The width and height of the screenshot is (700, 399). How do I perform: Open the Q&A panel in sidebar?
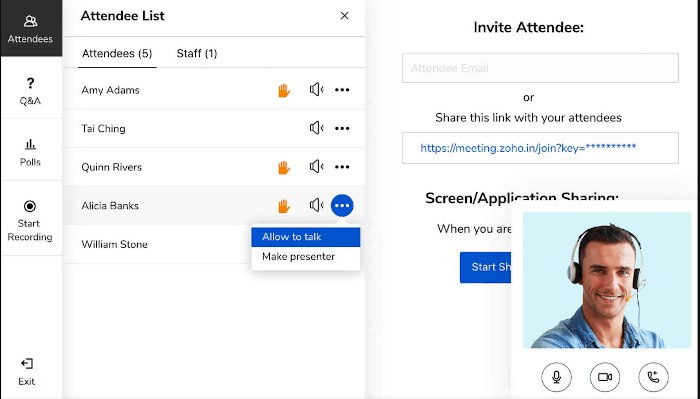click(30, 91)
